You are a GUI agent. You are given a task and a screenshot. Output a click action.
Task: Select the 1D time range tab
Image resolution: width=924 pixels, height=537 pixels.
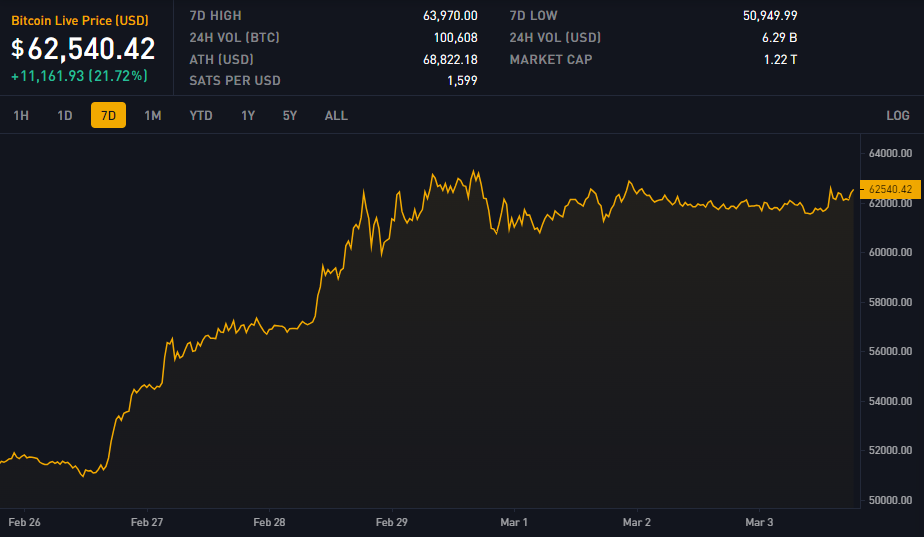click(65, 116)
